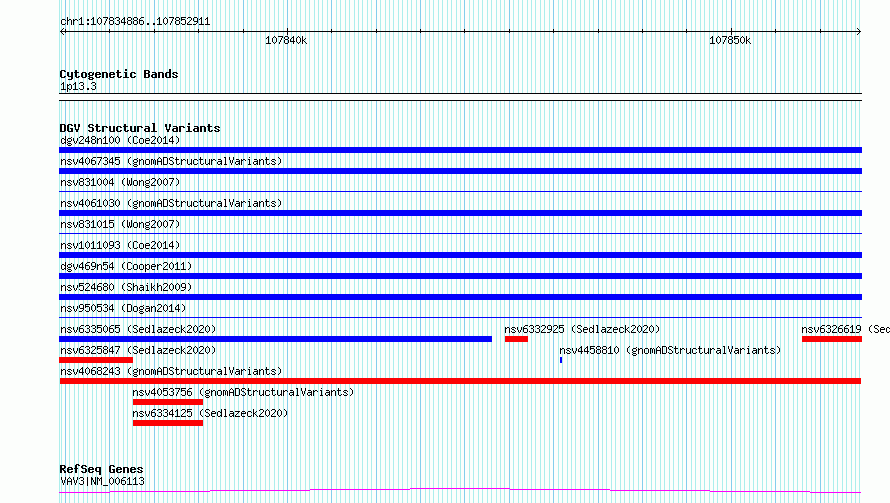Select nsv524680 (Shaikh2009) label

[126, 287]
